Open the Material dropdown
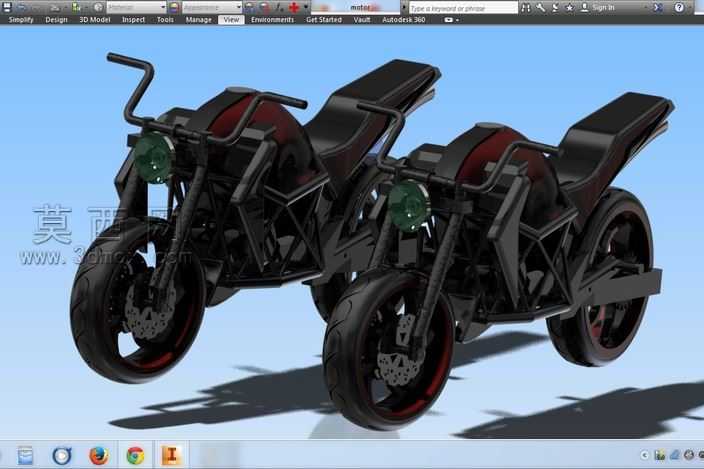The height and width of the screenshot is (469, 704). tap(136, 8)
